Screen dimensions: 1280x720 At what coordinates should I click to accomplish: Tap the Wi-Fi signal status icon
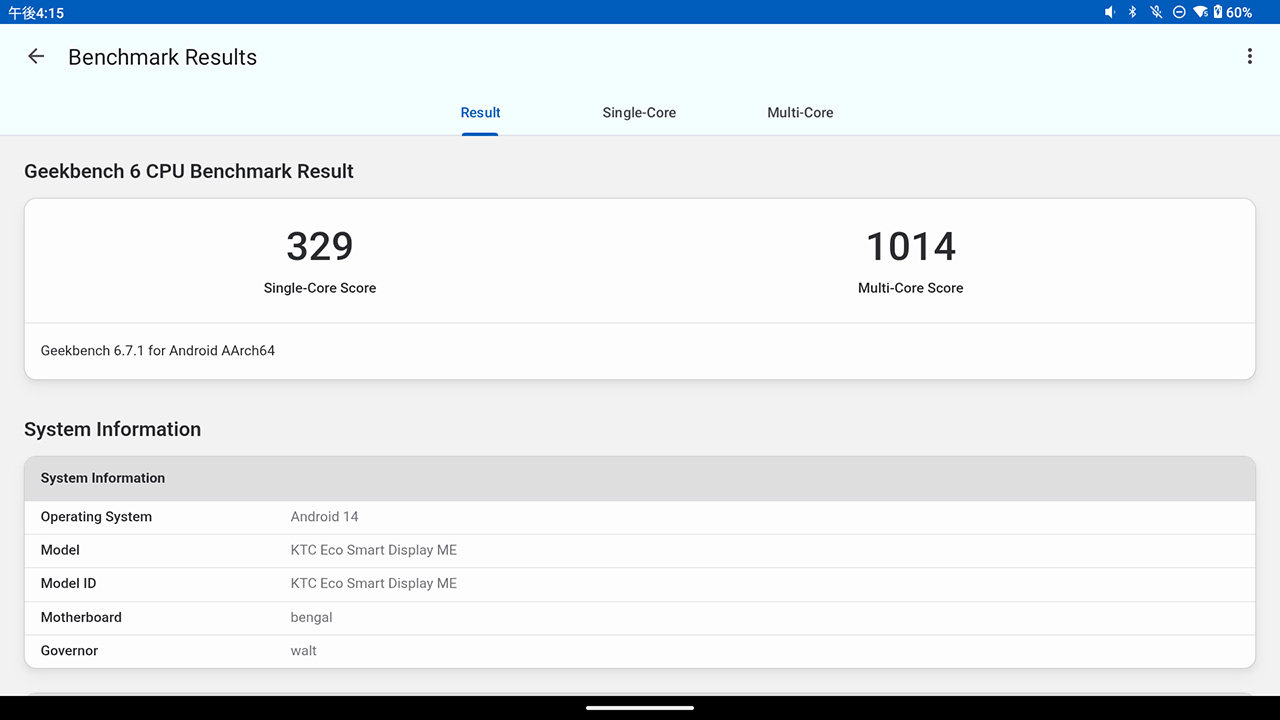(x=1201, y=12)
